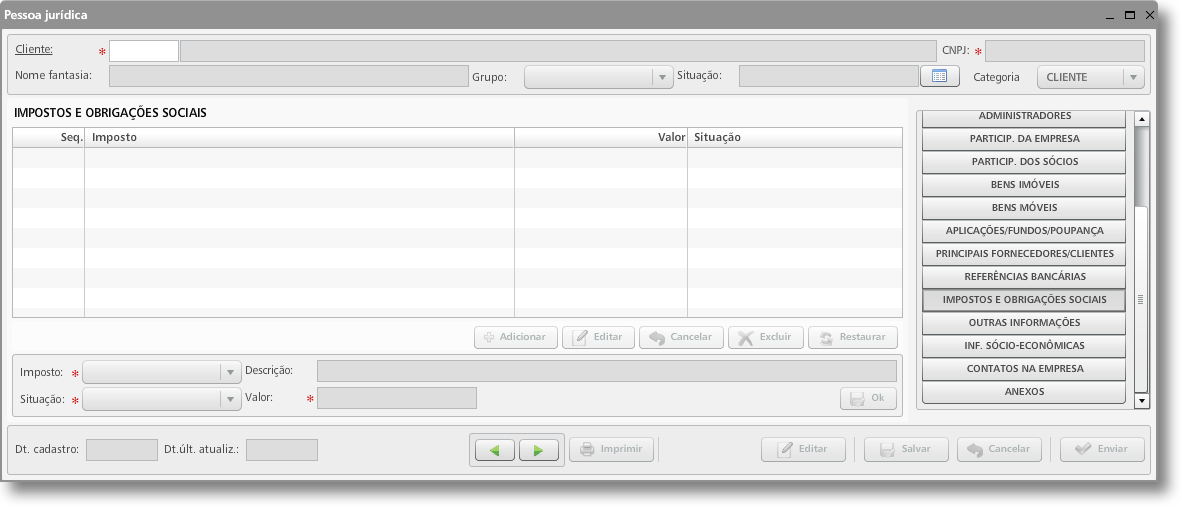
Task: Select IMPOSTOS E OBRIGAÇÕES SOCIAIS section
Action: point(1024,300)
